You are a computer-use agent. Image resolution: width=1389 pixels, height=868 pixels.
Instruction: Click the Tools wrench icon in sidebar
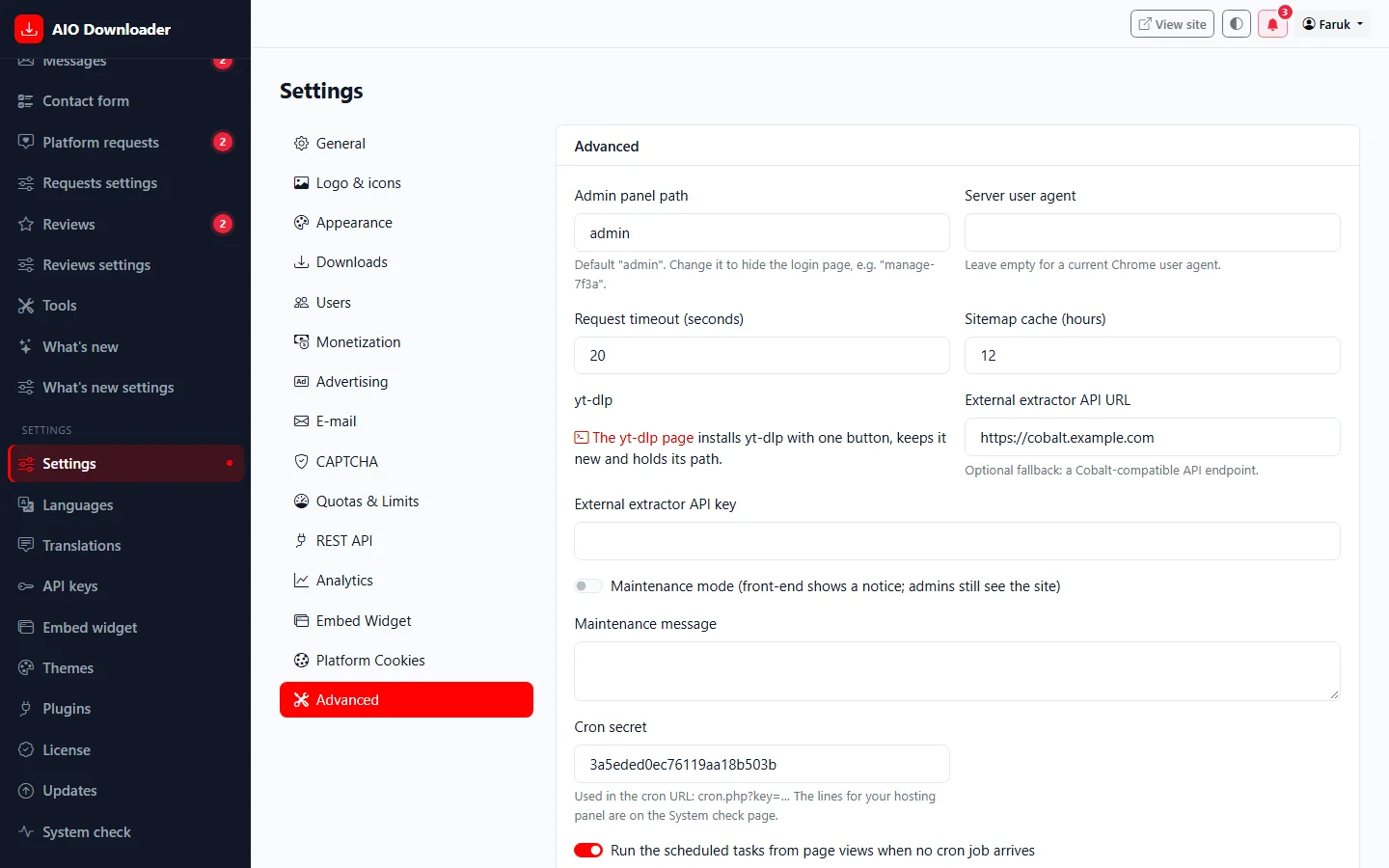click(x=26, y=306)
